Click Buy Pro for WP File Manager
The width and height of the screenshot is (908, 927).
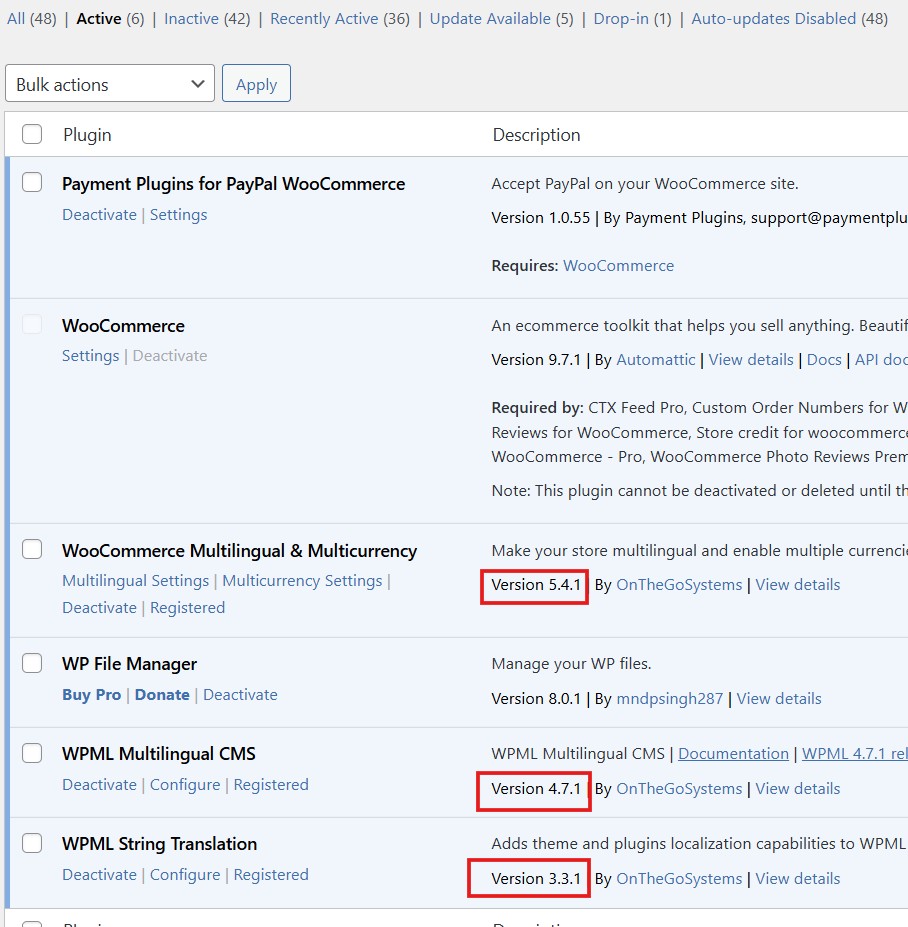click(x=92, y=695)
